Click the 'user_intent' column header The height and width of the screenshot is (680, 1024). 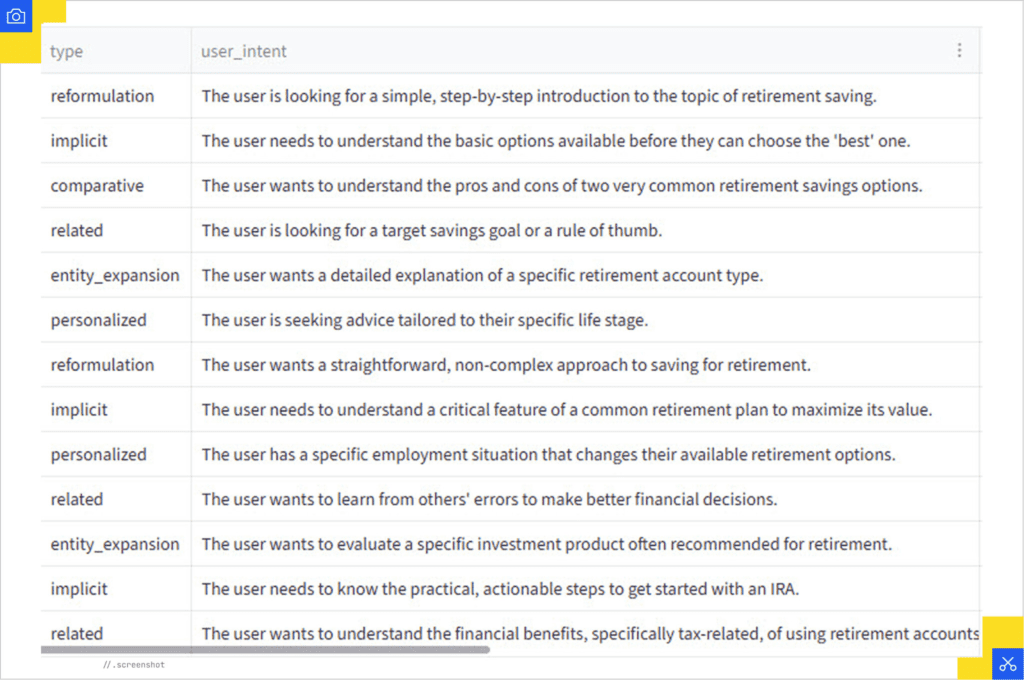(244, 52)
